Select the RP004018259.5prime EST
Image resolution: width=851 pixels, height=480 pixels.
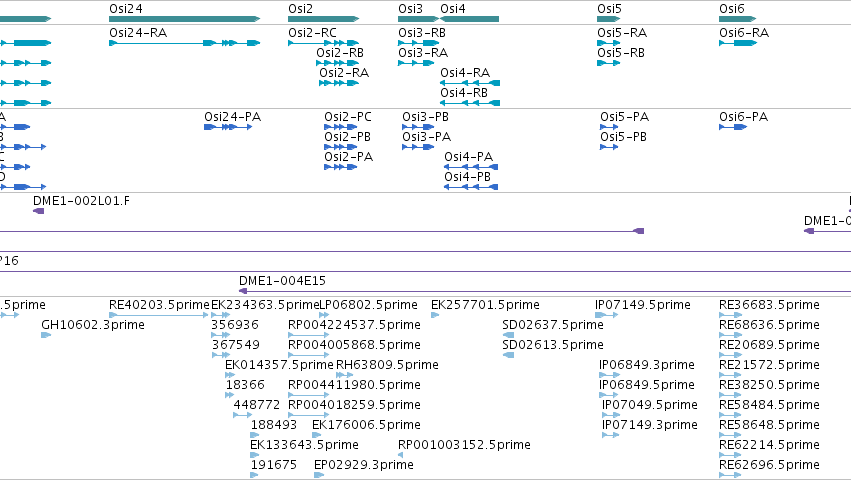(x=309, y=415)
